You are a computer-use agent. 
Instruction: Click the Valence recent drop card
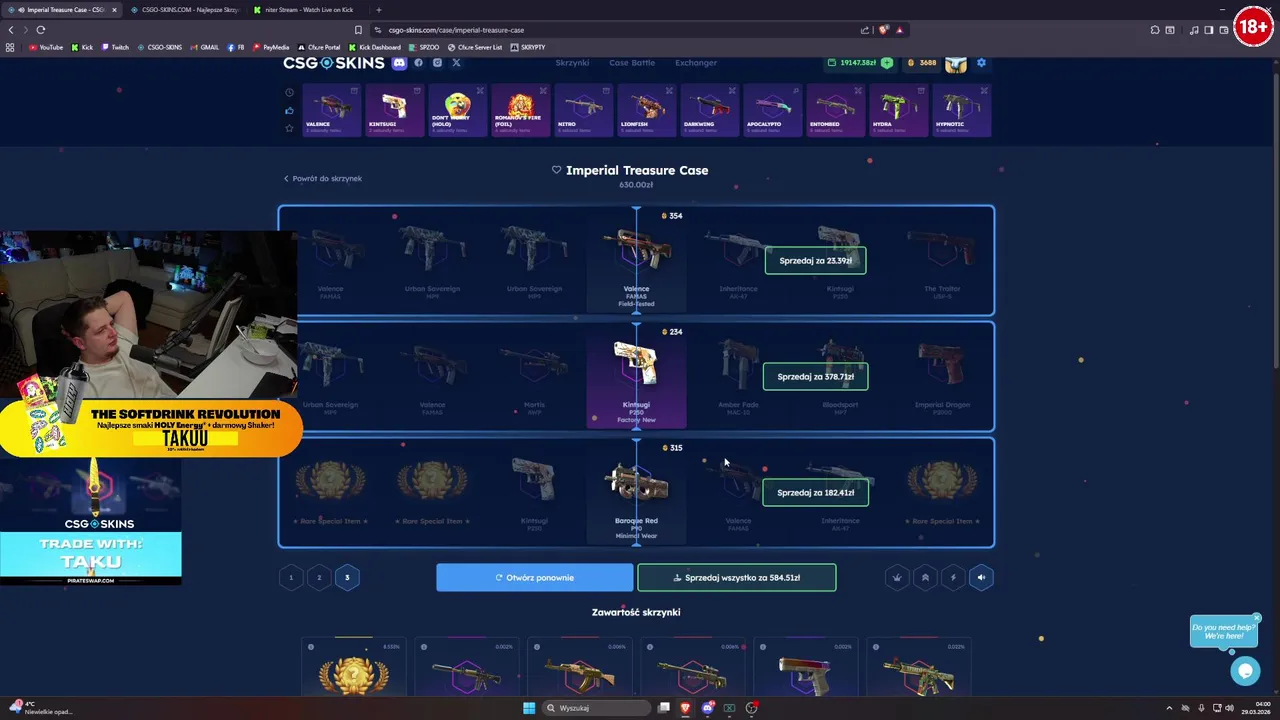pos(331,110)
